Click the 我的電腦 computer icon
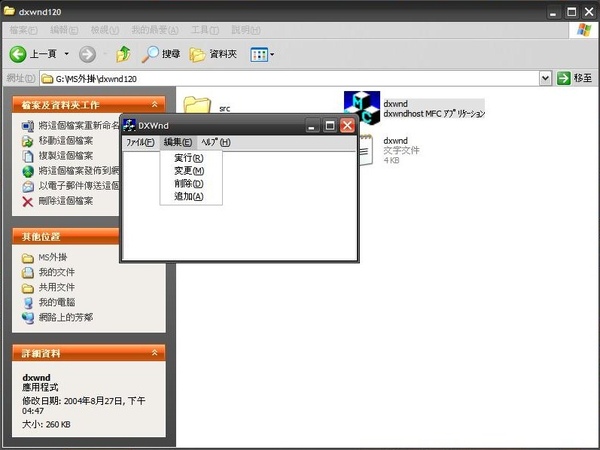Viewport: 600px width, 450px height. (x=28, y=303)
